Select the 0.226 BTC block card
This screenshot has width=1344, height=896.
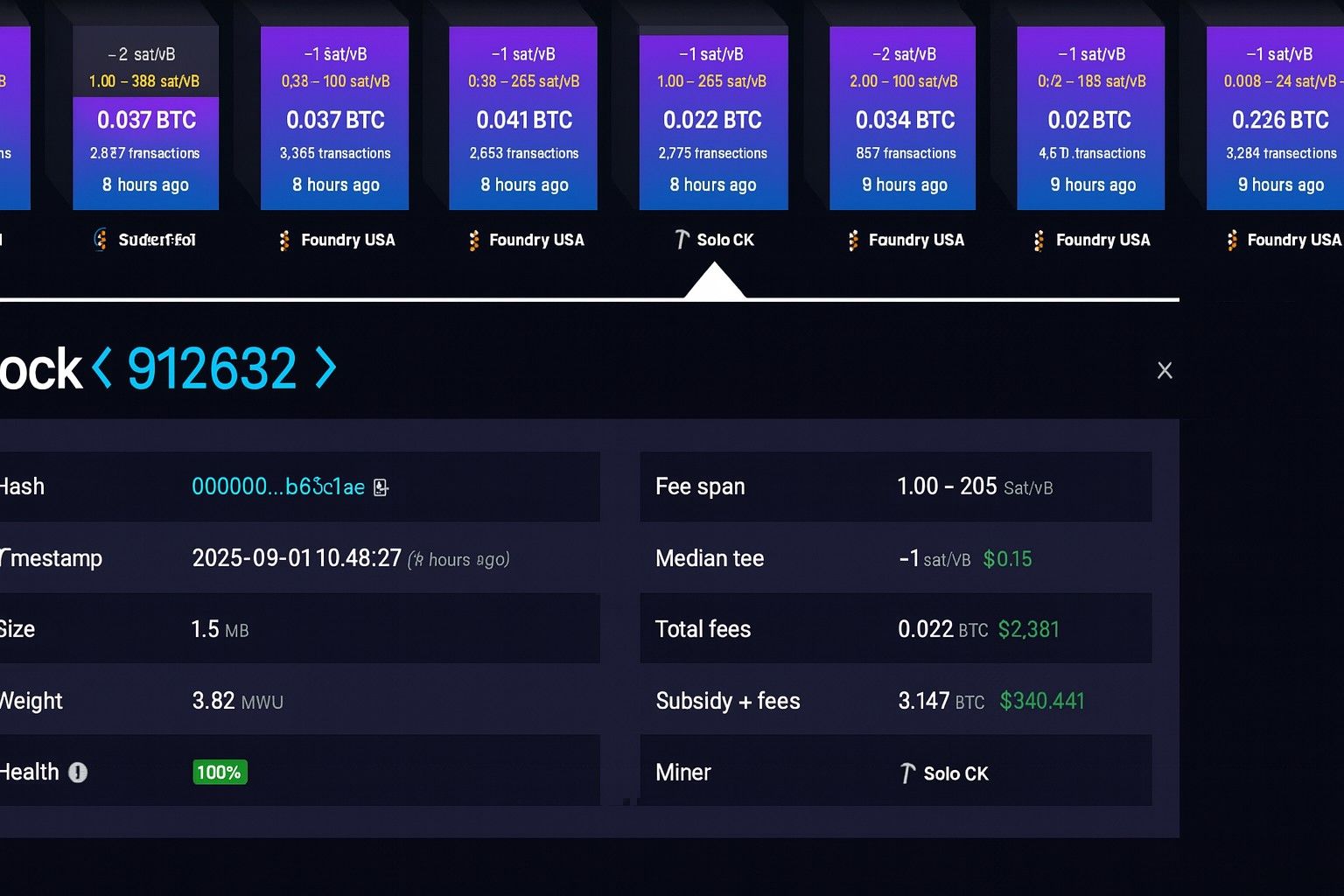tap(1275, 118)
